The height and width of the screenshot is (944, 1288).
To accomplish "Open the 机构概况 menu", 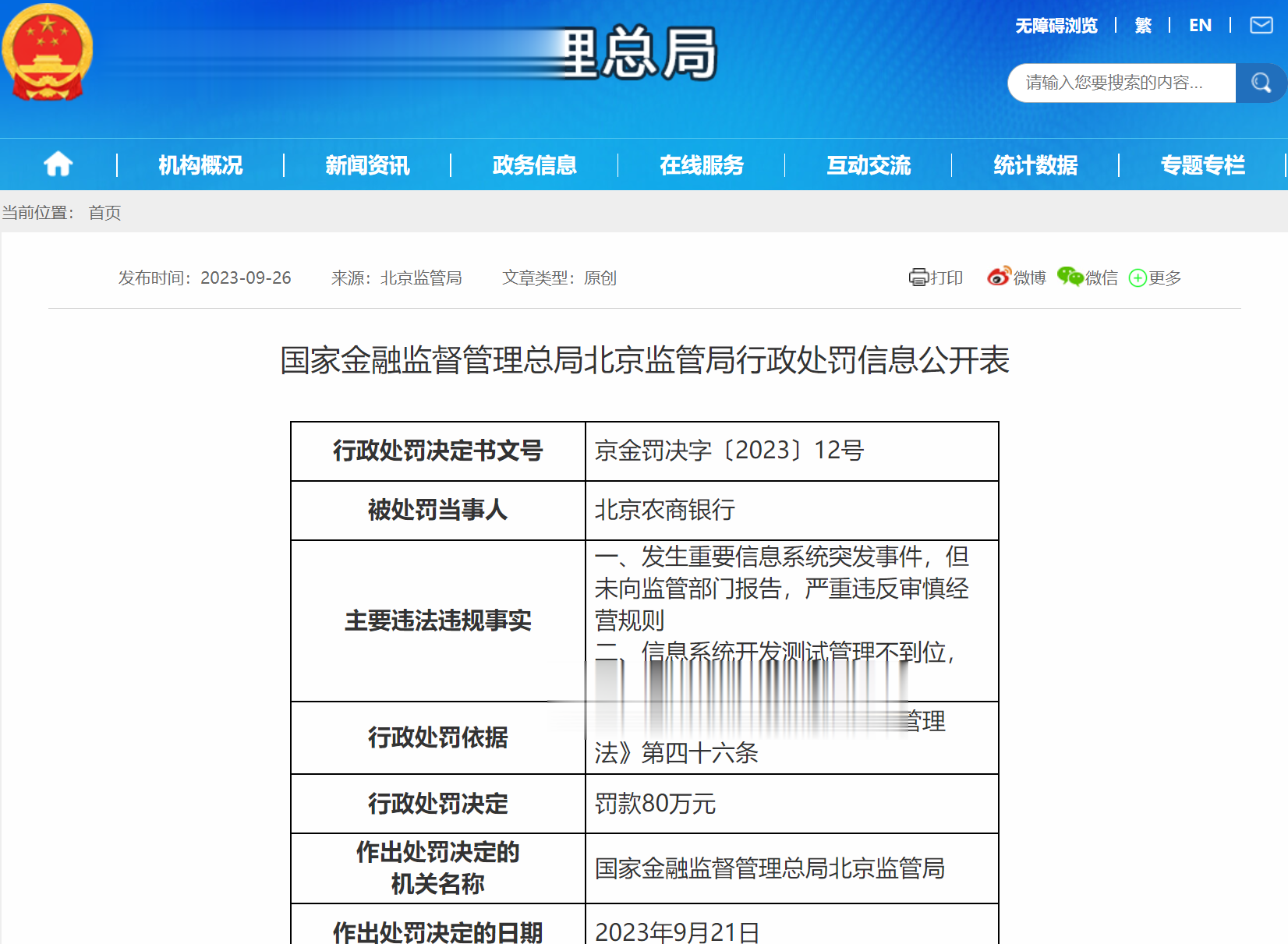I will [x=200, y=165].
